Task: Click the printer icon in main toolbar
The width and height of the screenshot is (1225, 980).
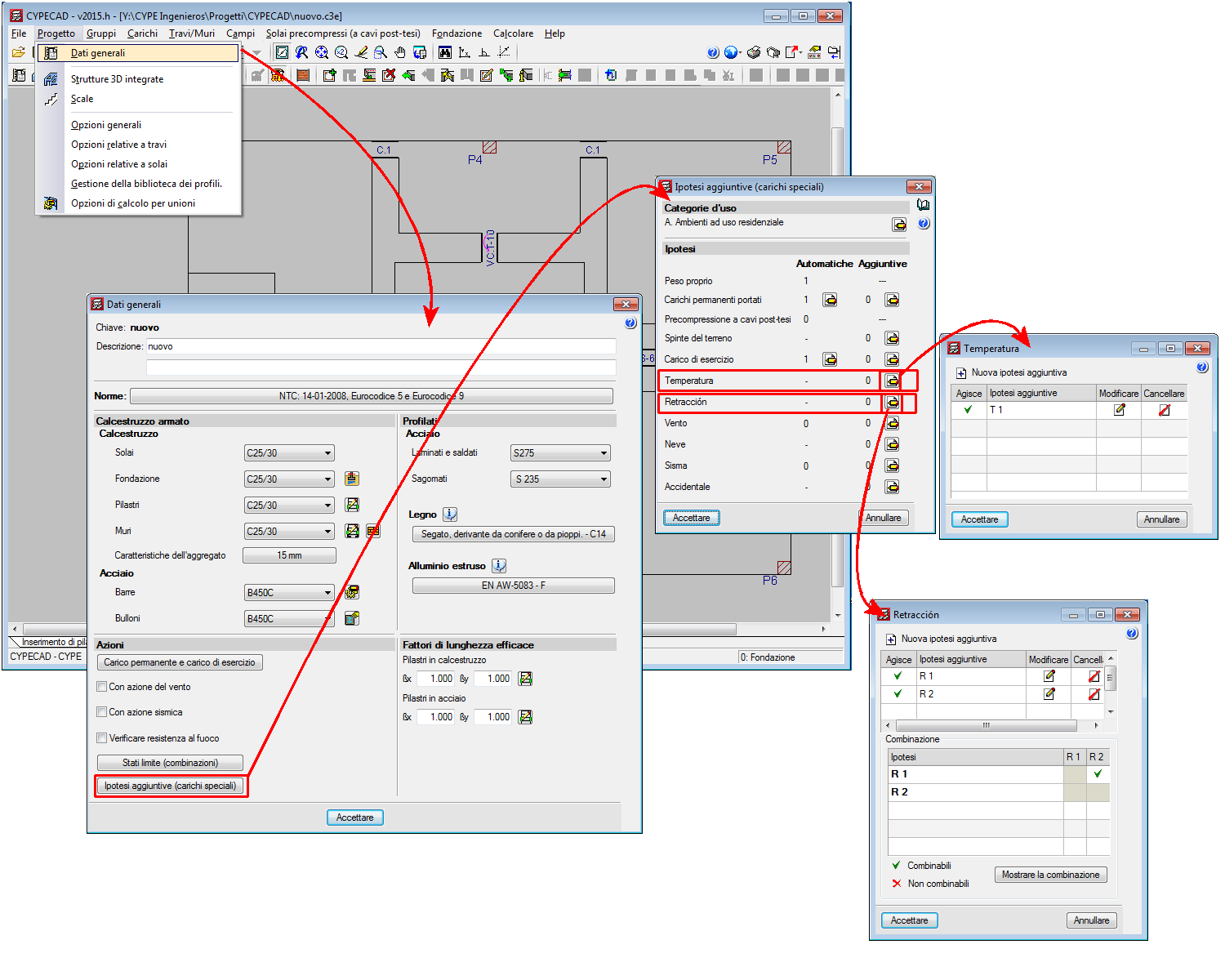Action: [754, 52]
